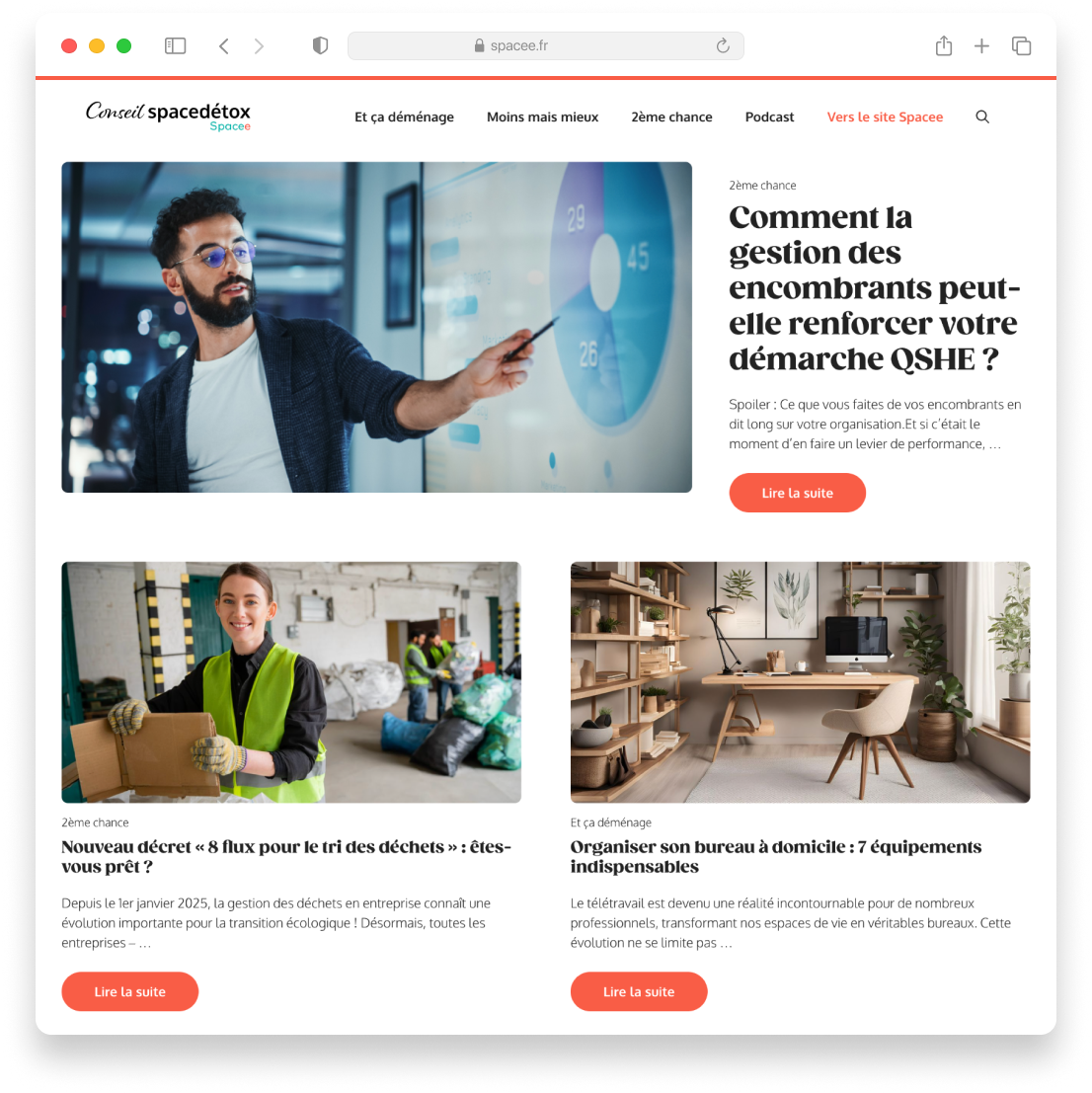The image size is (1092, 1093).
Task: Open the privacy shield report icon
Action: pyautogui.click(x=320, y=46)
